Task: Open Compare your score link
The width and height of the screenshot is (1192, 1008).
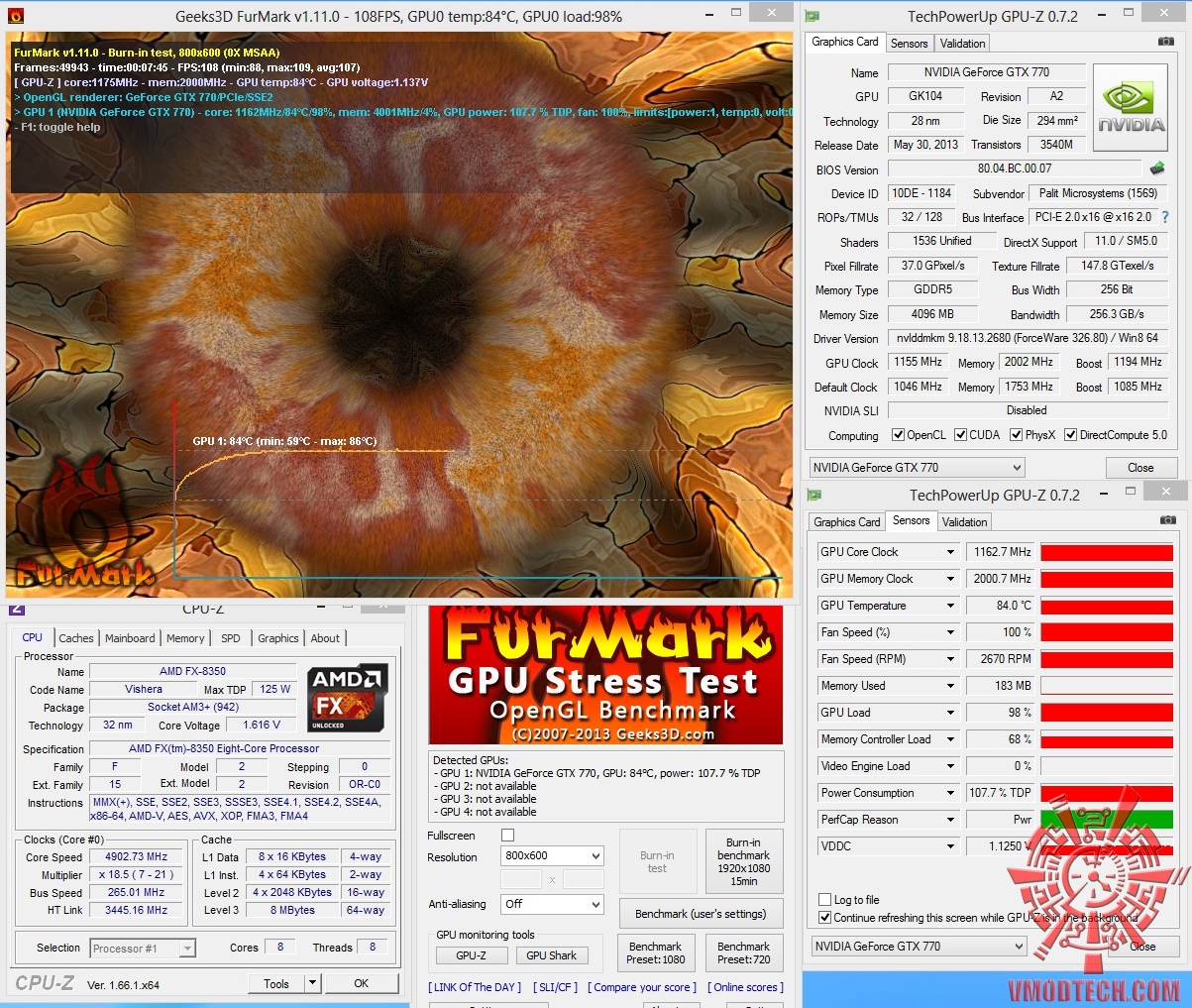Action: tap(642, 987)
